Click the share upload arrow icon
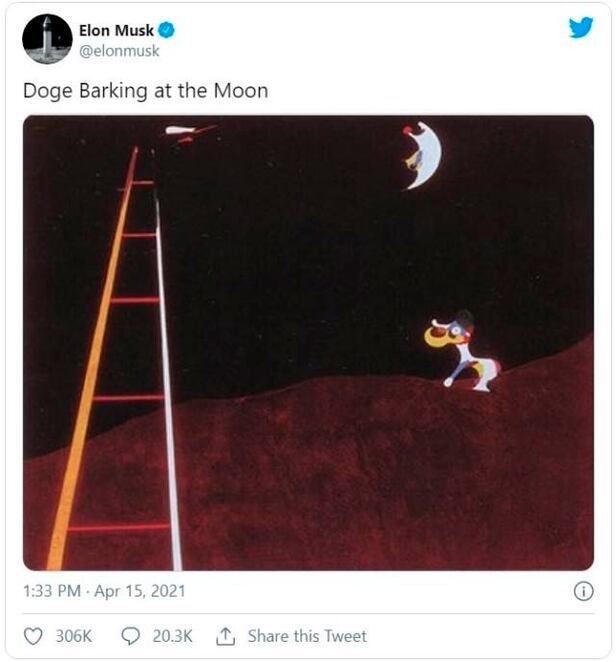The height and width of the screenshot is (662, 616). point(225,636)
